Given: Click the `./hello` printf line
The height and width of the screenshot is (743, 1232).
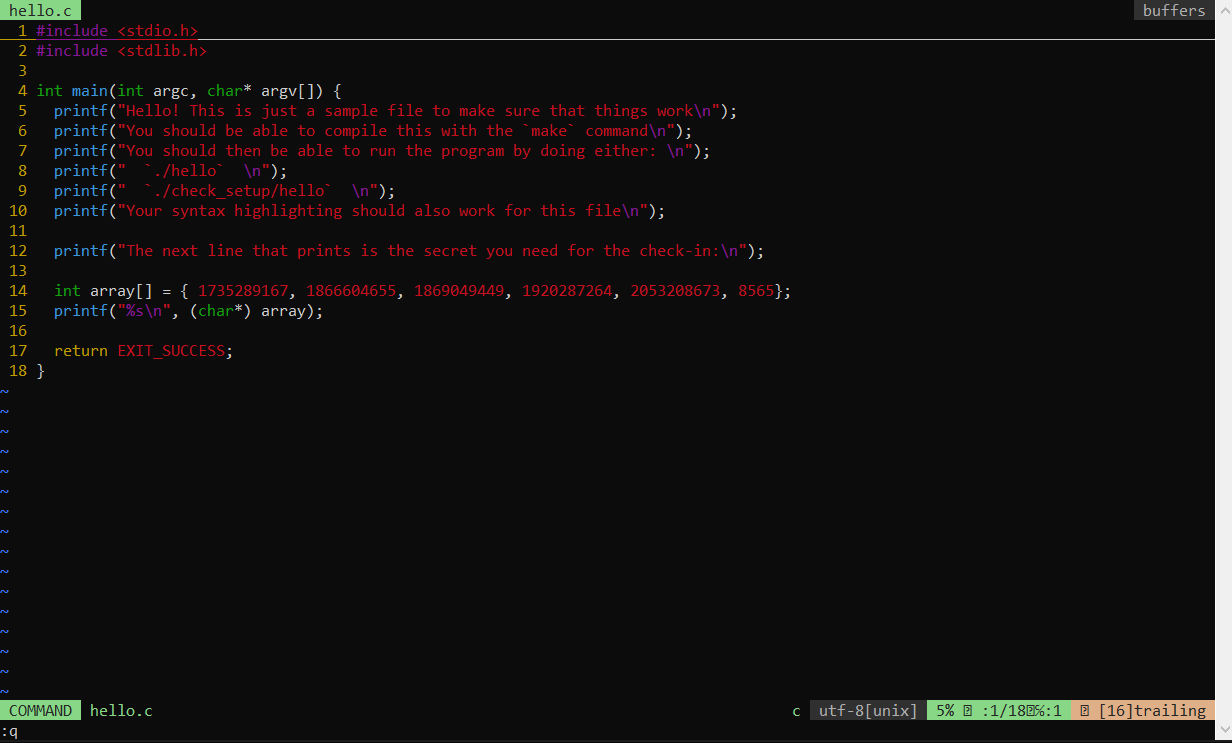Looking at the screenshot, I should coord(171,171).
